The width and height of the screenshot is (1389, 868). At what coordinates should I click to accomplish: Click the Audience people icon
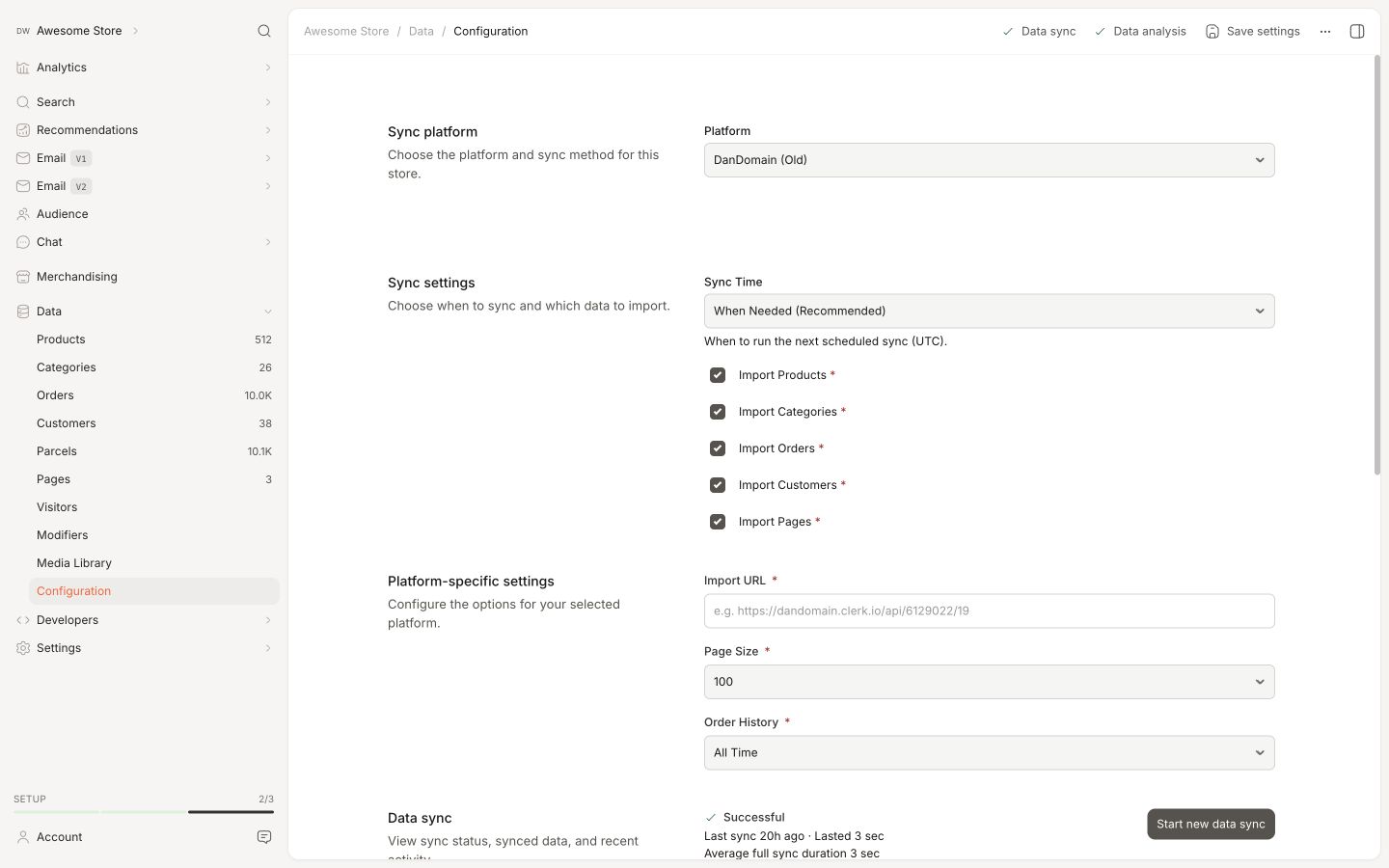[23, 214]
